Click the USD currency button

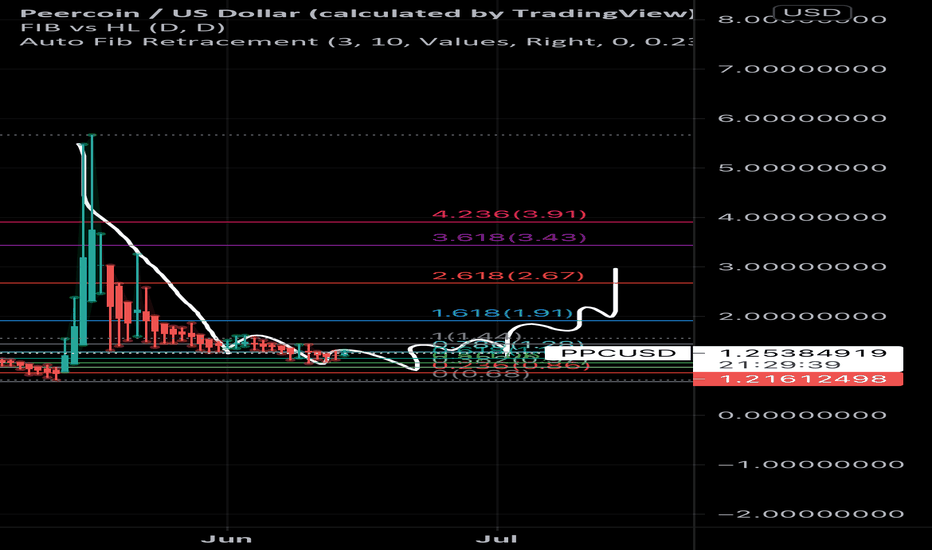coord(812,12)
